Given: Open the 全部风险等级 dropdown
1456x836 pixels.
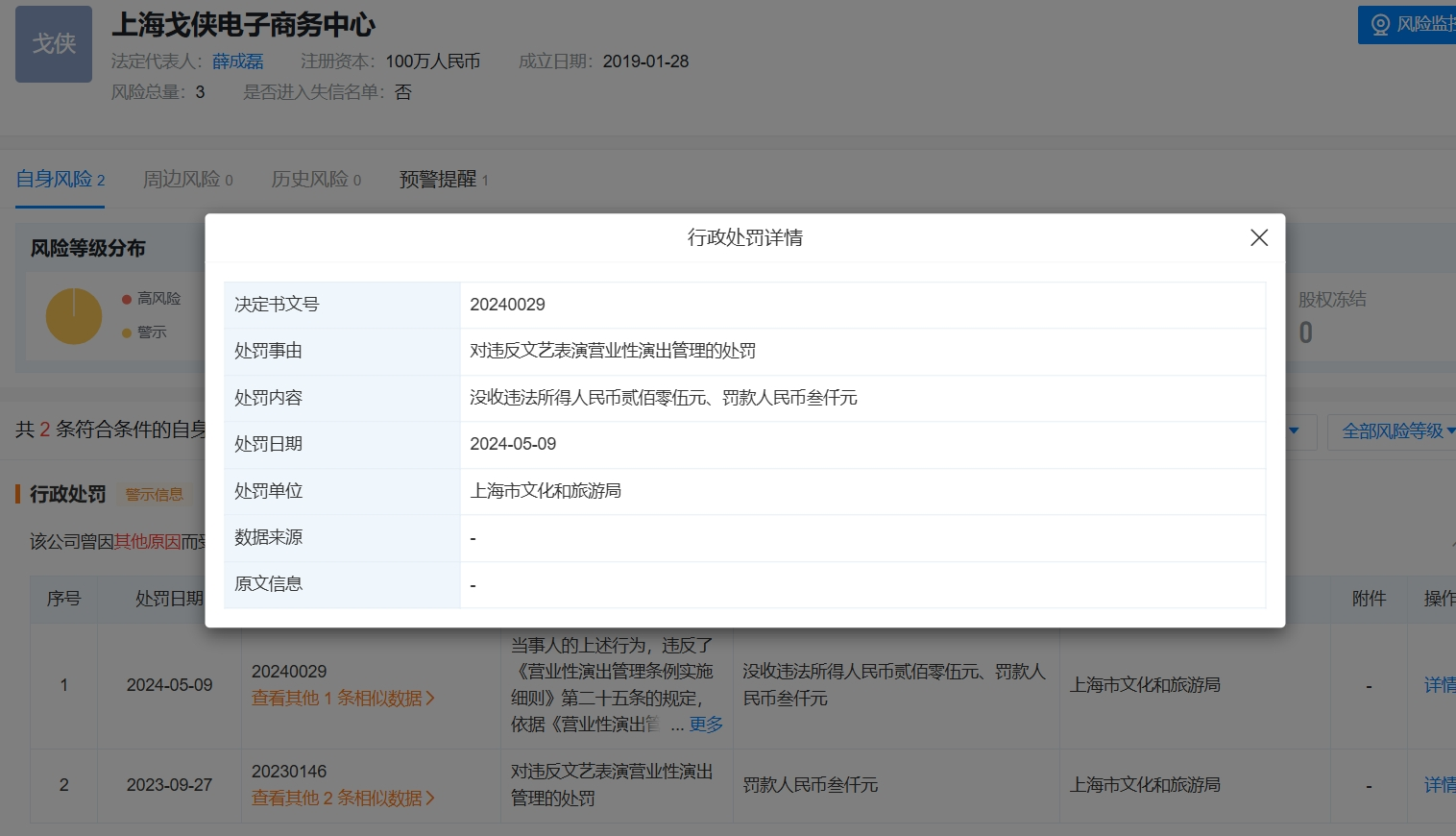Looking at the screenshot, I should click(x=1396, y=431).
